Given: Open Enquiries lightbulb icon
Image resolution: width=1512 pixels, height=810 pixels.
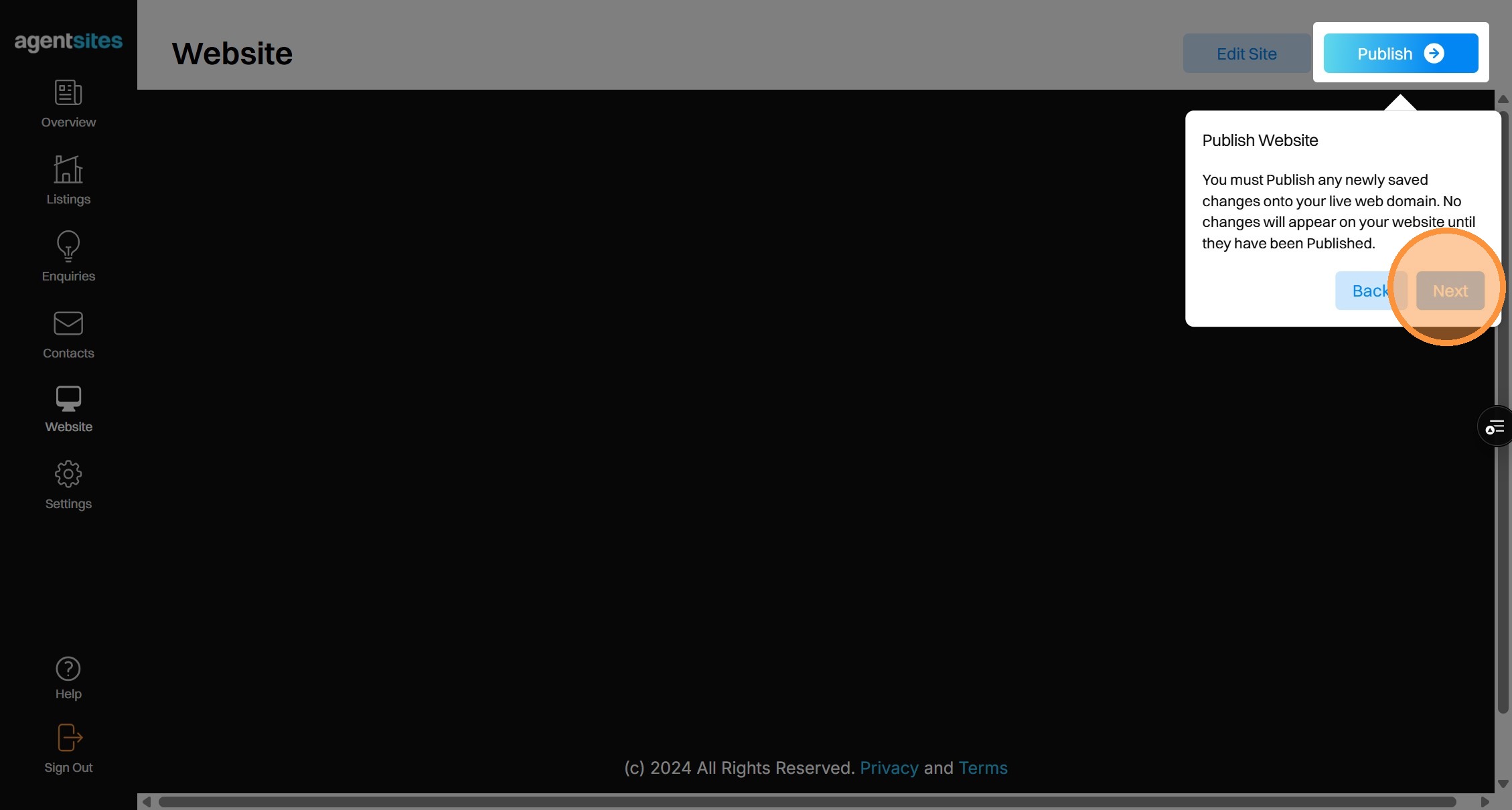Looking at the screenshot, I should (68, 246).
